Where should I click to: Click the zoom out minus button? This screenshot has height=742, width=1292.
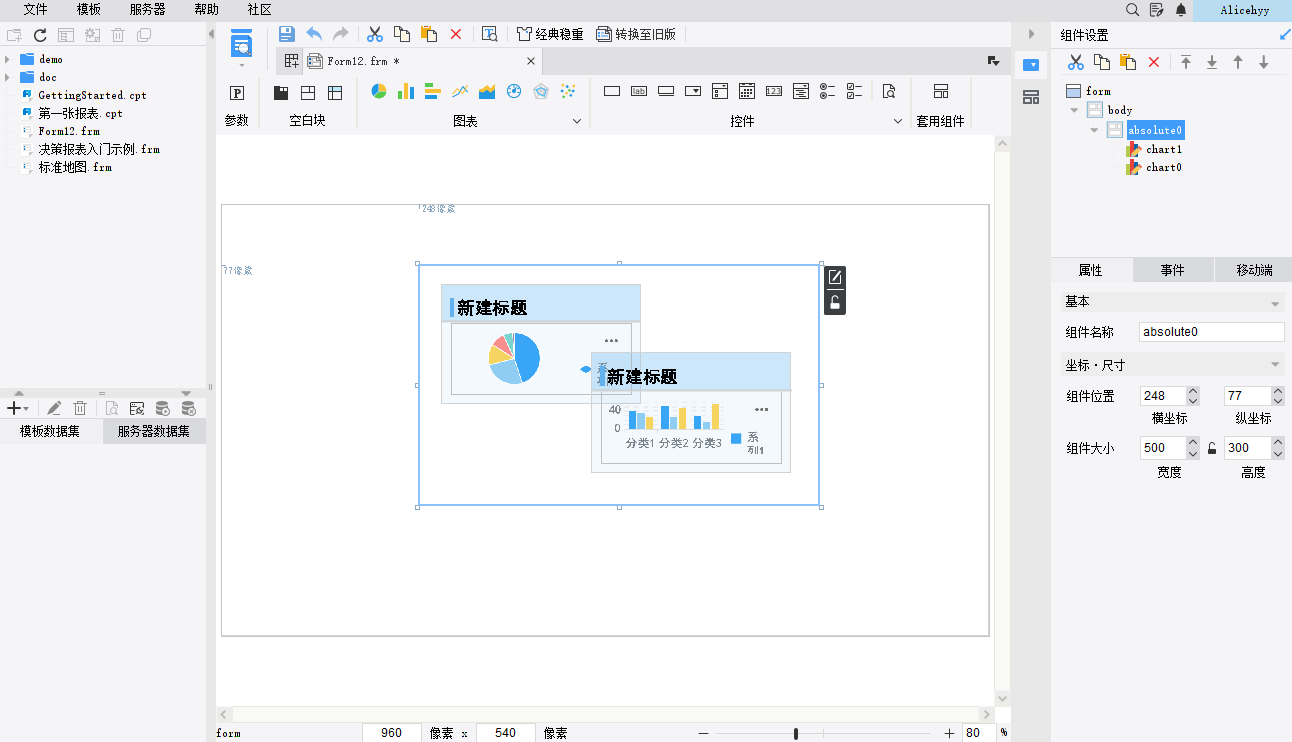[x=704, y=733]
